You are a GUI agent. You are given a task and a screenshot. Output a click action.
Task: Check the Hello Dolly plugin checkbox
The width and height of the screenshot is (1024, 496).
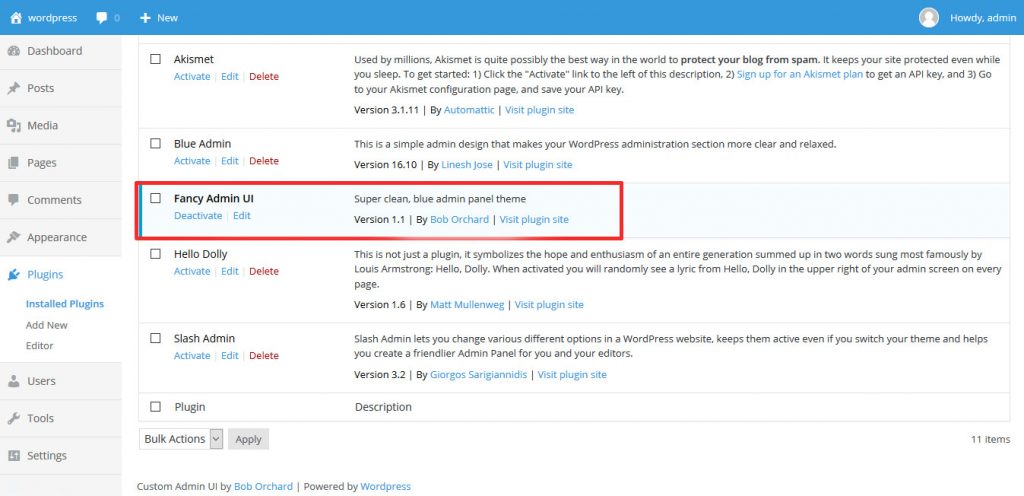pyautogui.click(x=155, y=254)
